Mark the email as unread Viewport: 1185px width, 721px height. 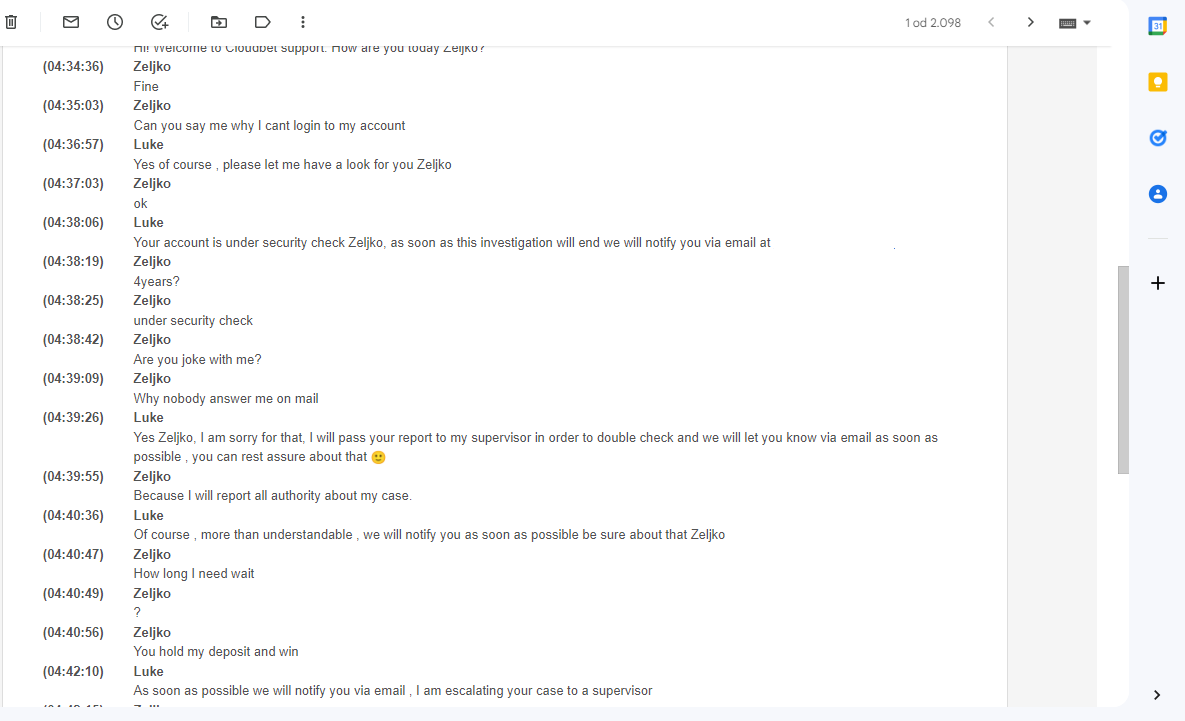point(71,22)
